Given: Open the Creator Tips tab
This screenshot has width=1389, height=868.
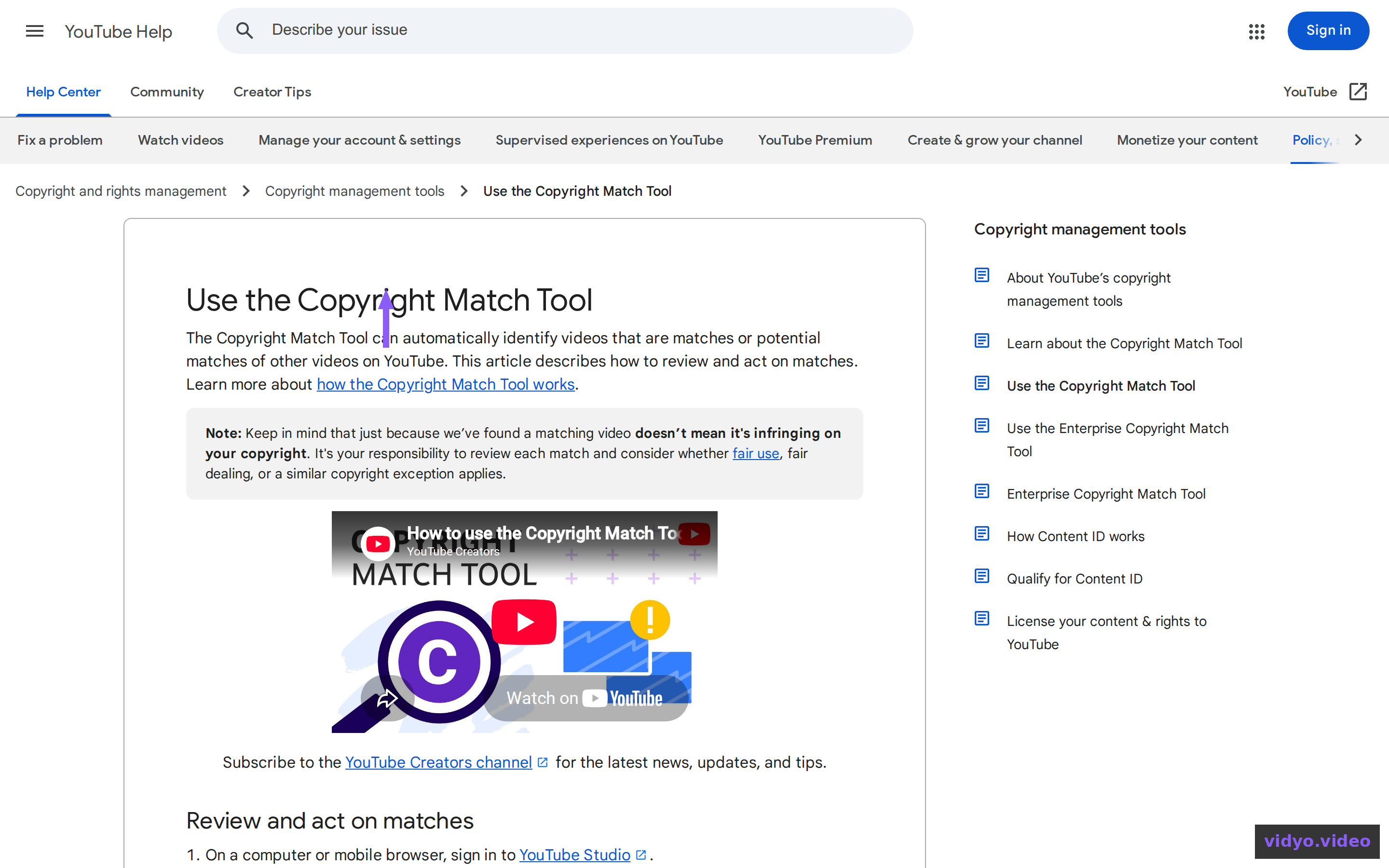Looking at the screenshot, I should [272, 92].
